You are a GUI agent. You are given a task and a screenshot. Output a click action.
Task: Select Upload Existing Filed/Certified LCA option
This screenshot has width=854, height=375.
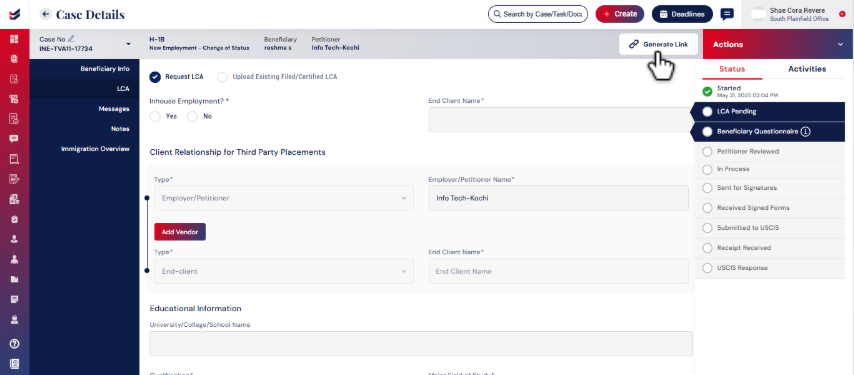(222, 77)
